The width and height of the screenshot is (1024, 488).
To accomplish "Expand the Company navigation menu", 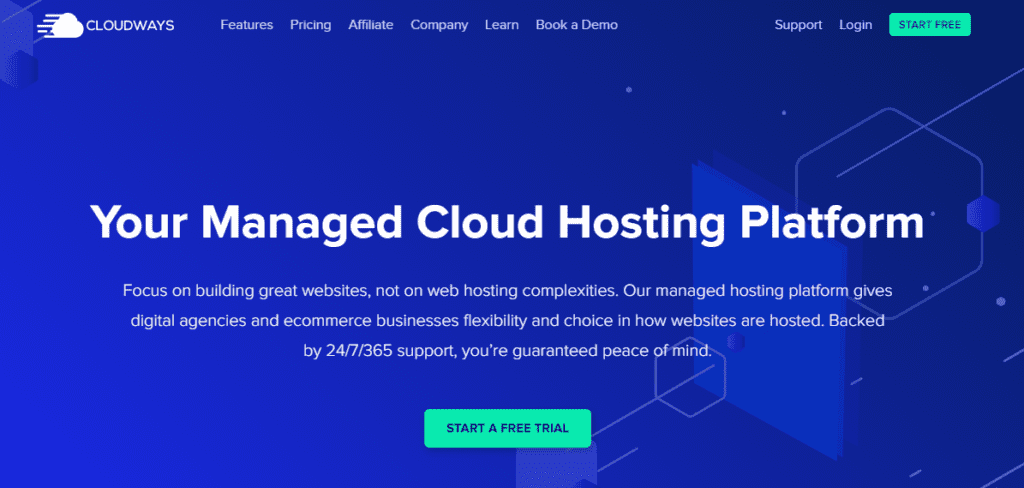I will click(x=439, y=25).
